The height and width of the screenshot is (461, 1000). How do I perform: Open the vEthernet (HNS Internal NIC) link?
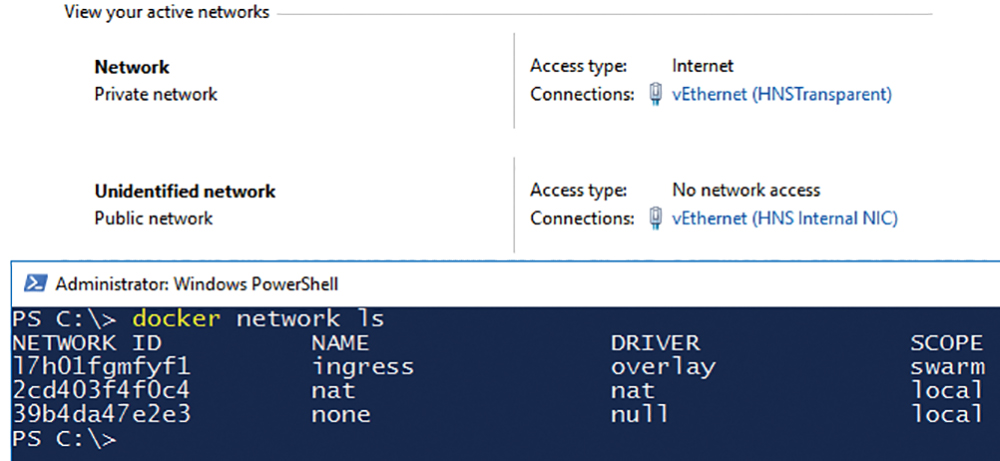point(785,219)
